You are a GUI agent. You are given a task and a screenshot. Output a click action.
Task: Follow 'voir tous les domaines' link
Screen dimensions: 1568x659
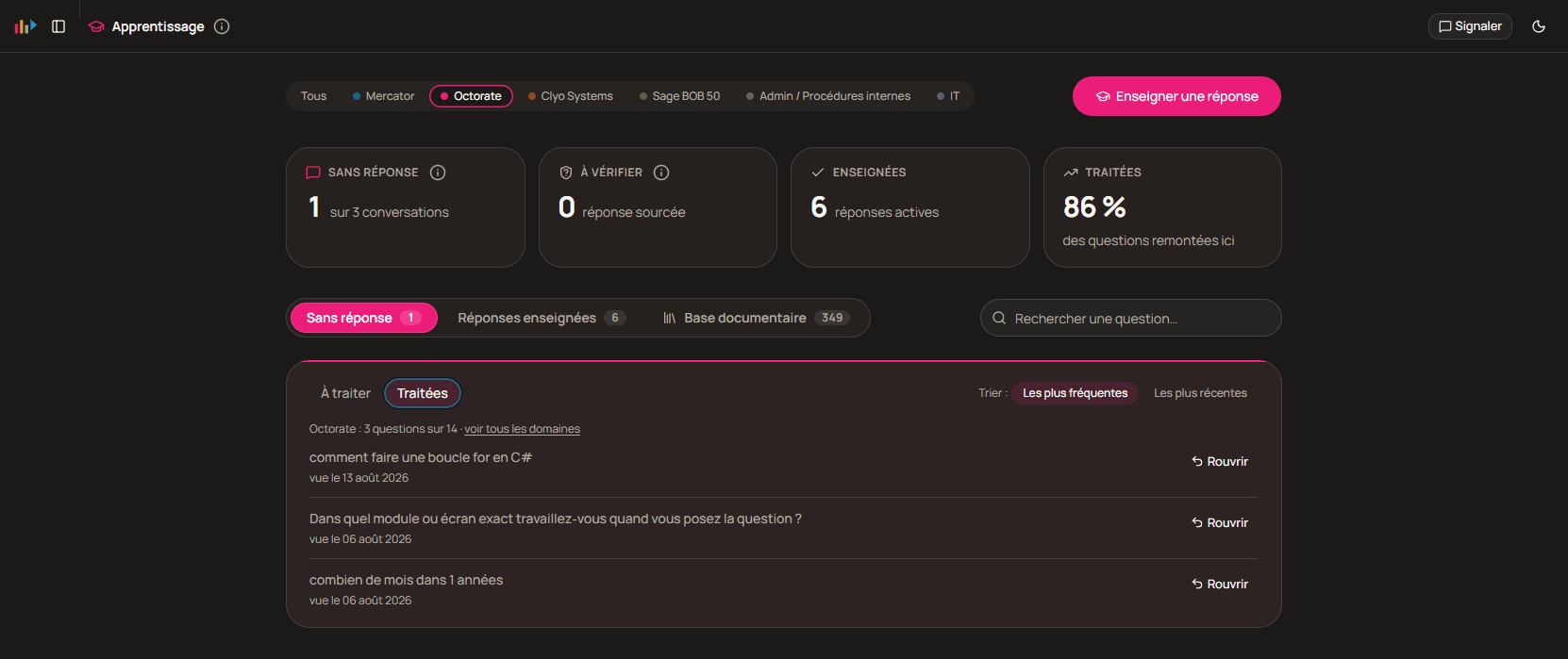pyautogui.click(x=522, y=429)
